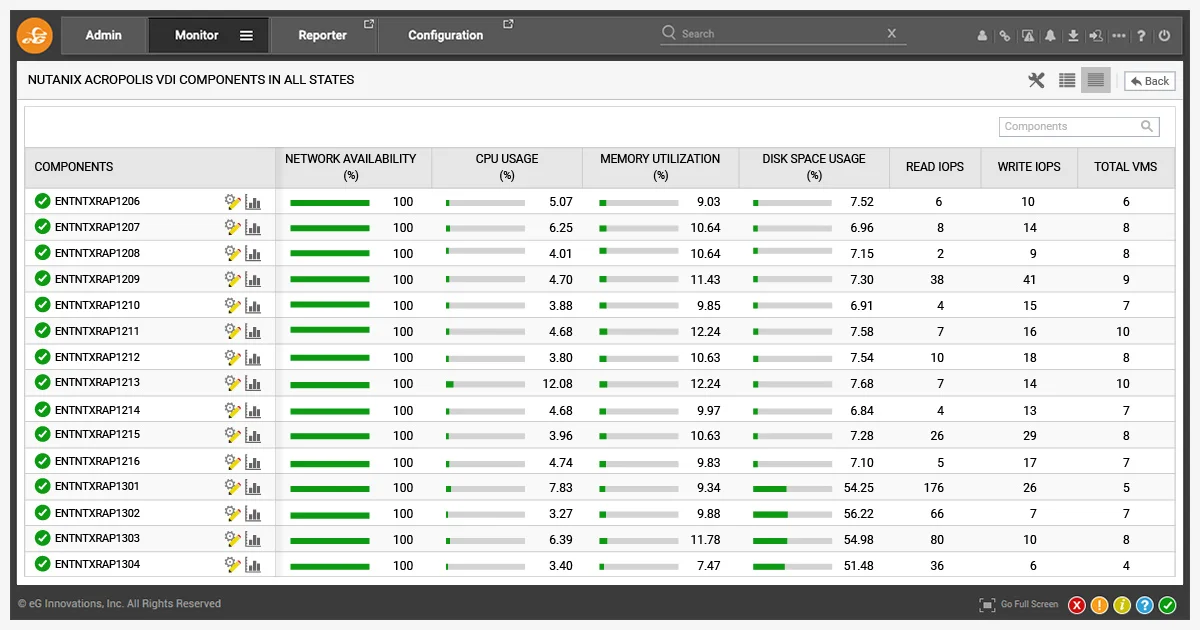Click the CPU usage bar of ENTNTXRAP1213
This screenshot has height=630, width=1200.
(x=485, y=384)
